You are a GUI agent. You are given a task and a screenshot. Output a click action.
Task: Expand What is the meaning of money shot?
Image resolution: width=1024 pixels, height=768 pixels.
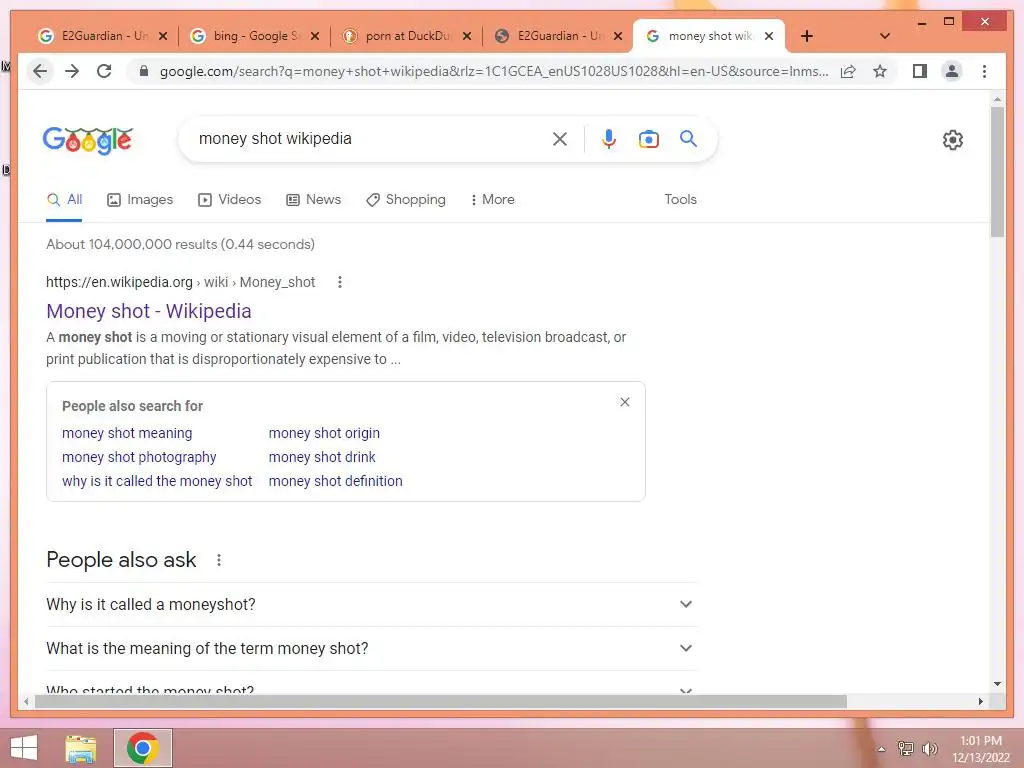[371, 648]
